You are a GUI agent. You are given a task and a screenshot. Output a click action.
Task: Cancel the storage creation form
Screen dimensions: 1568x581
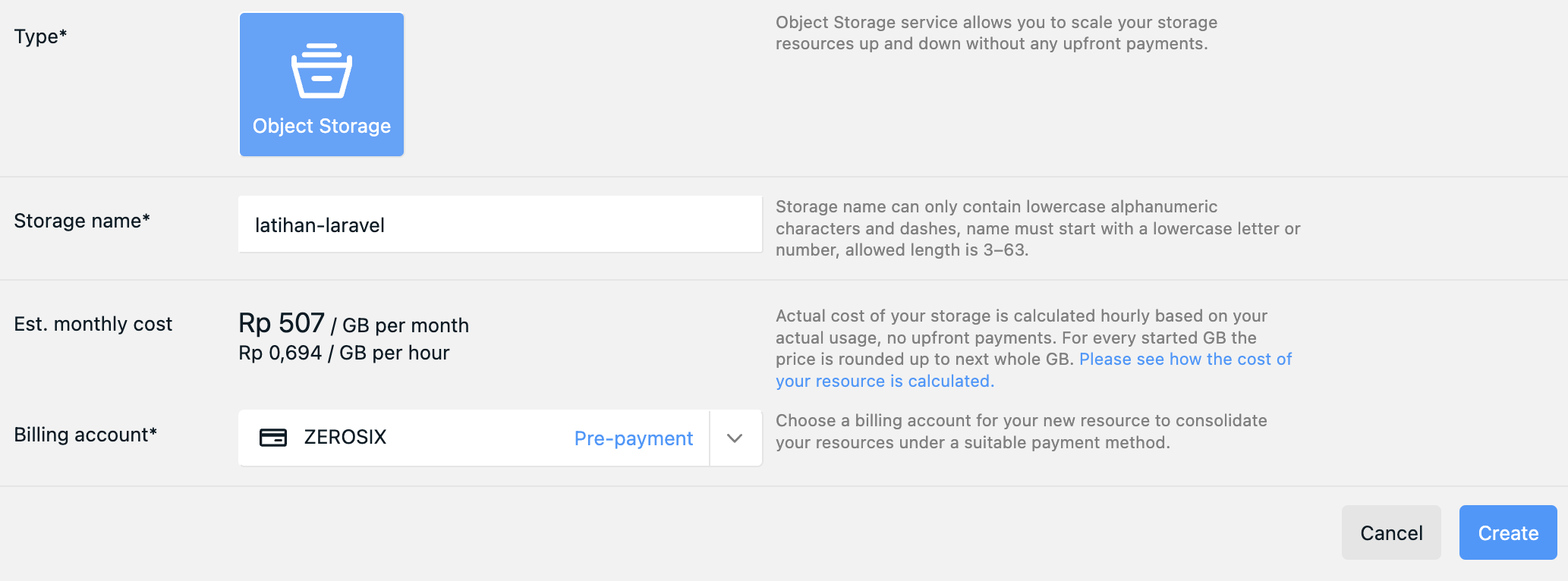pyautogui.click(x=1390, y=532)
